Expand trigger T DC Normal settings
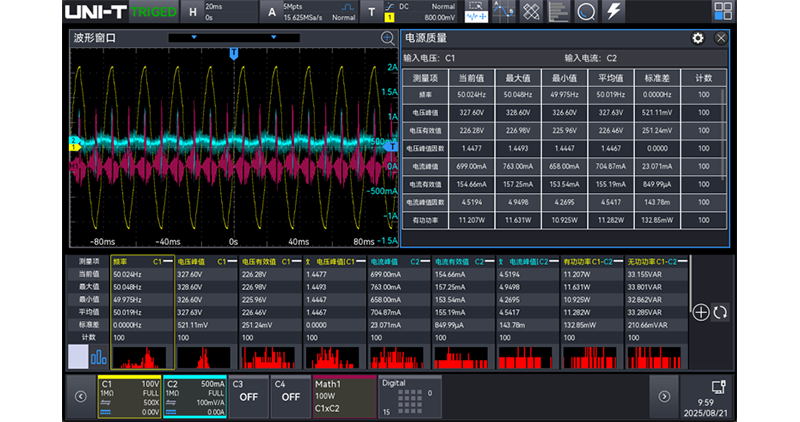 pos(410,12)
